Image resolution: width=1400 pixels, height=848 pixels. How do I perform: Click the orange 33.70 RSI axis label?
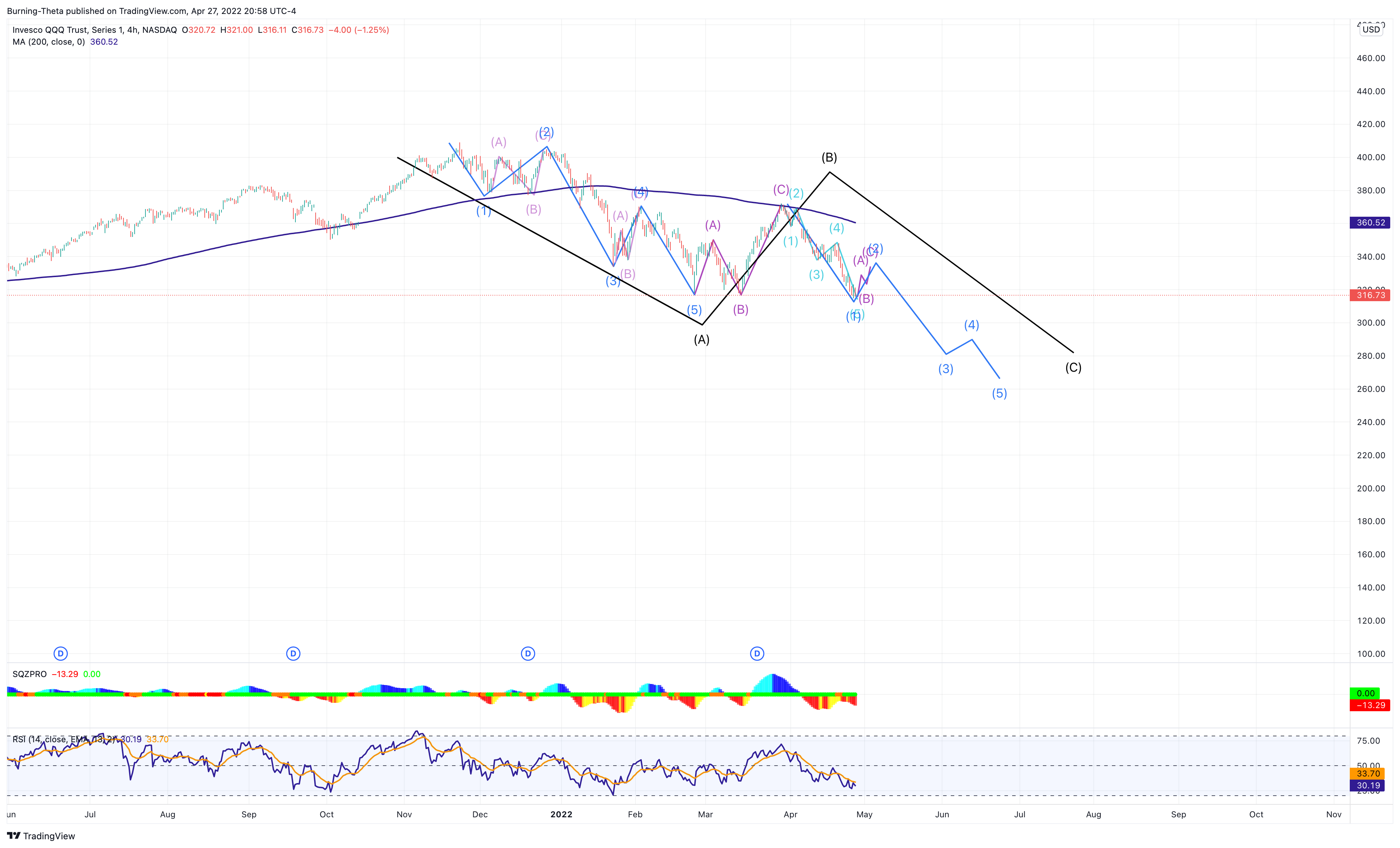[x=1368, y=774]
